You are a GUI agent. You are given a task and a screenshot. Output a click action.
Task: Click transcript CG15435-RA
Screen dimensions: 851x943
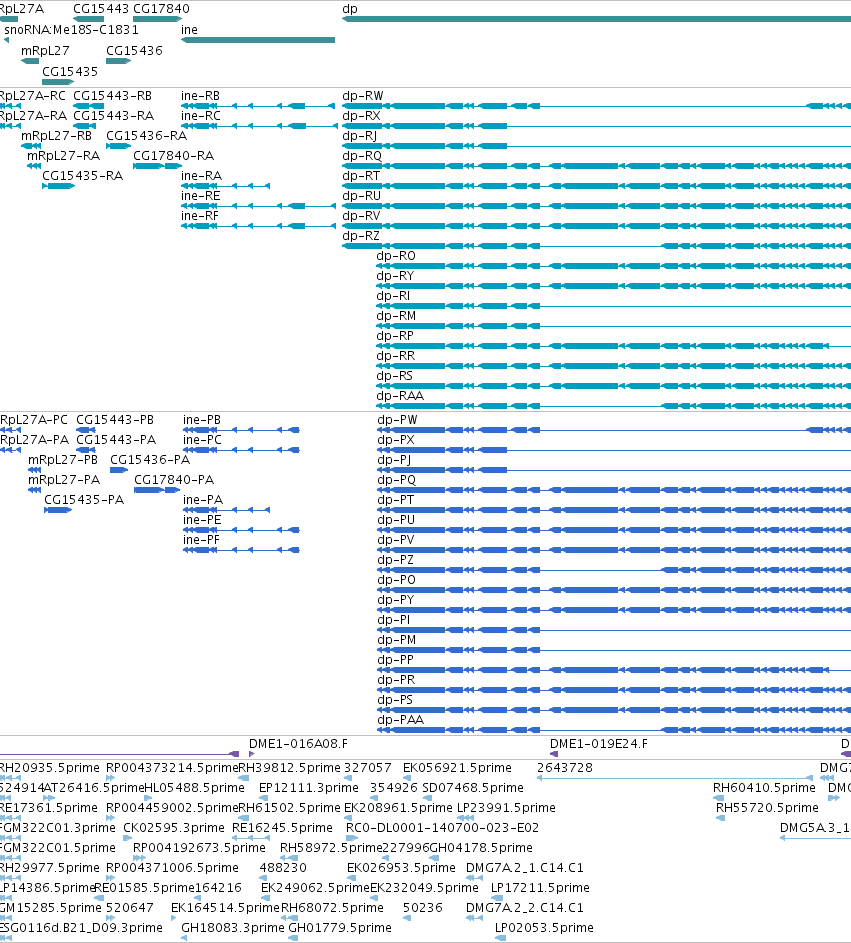pyautogui.click(x=58, y=186)
